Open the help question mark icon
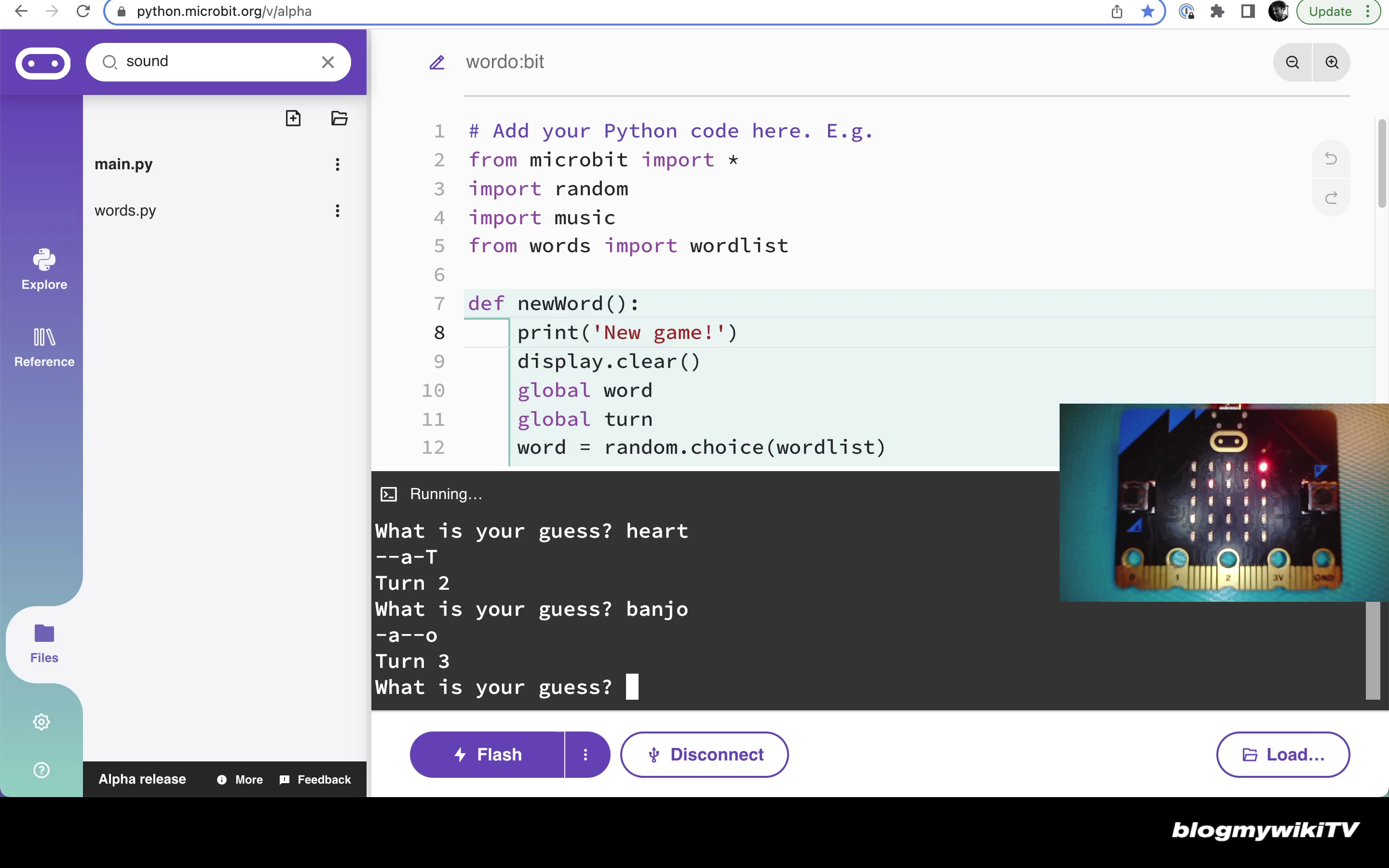1389x868 pixels. coord(41,770)
